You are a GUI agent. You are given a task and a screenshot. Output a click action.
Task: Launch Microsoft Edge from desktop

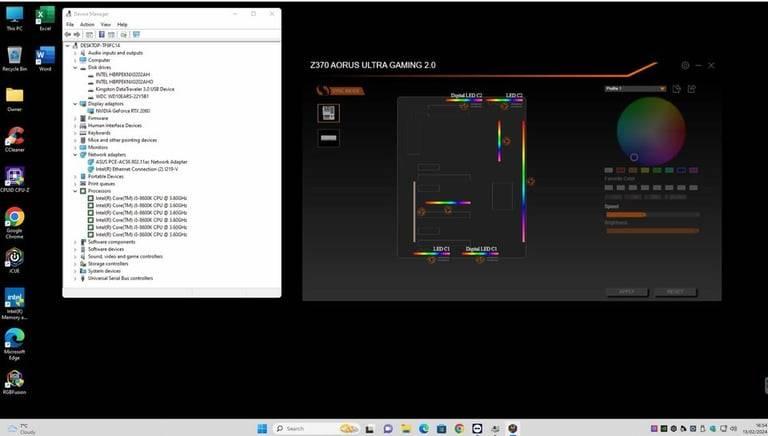pyautogui.click(x=14, y=344)
